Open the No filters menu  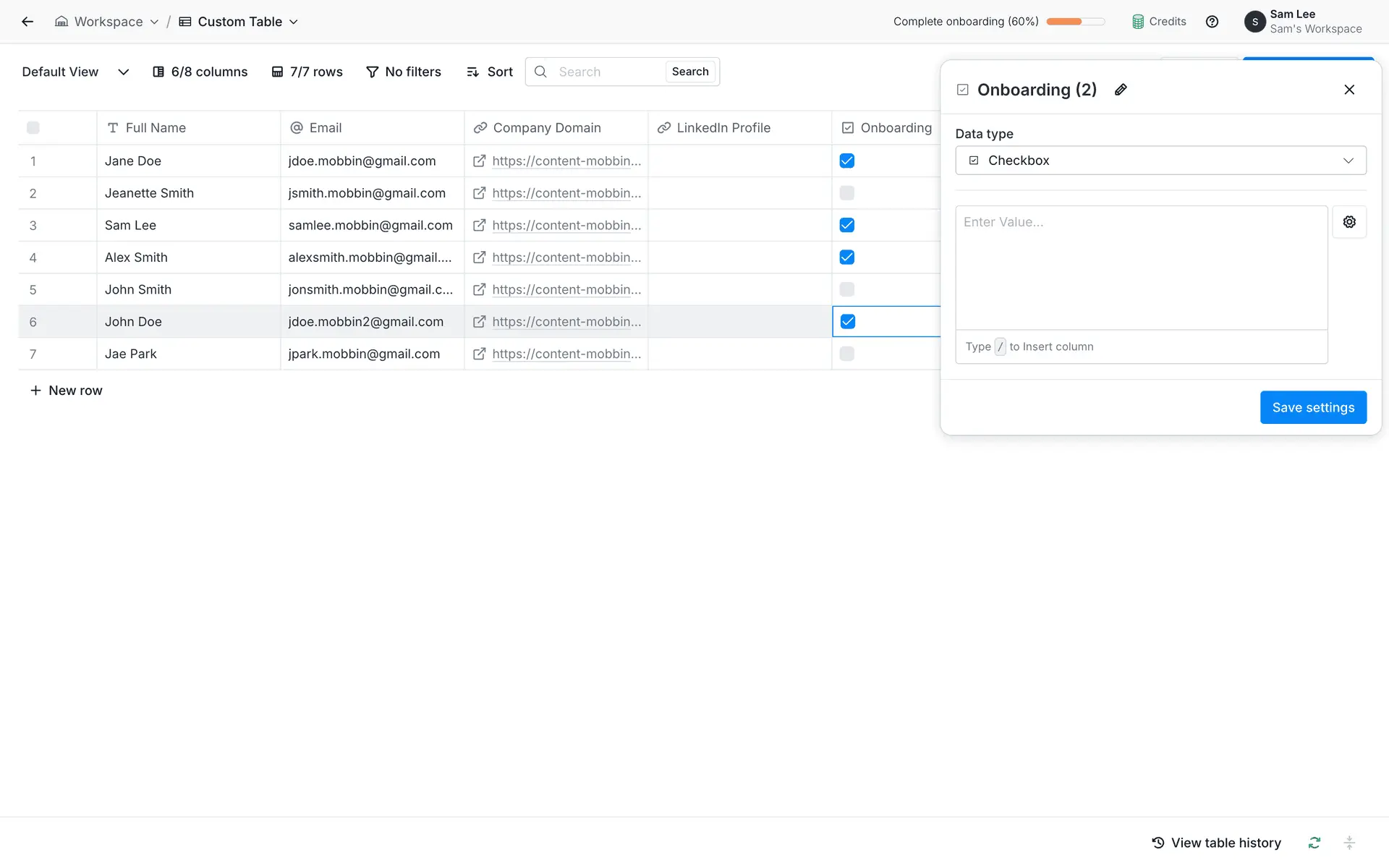[x=404, y=72]
